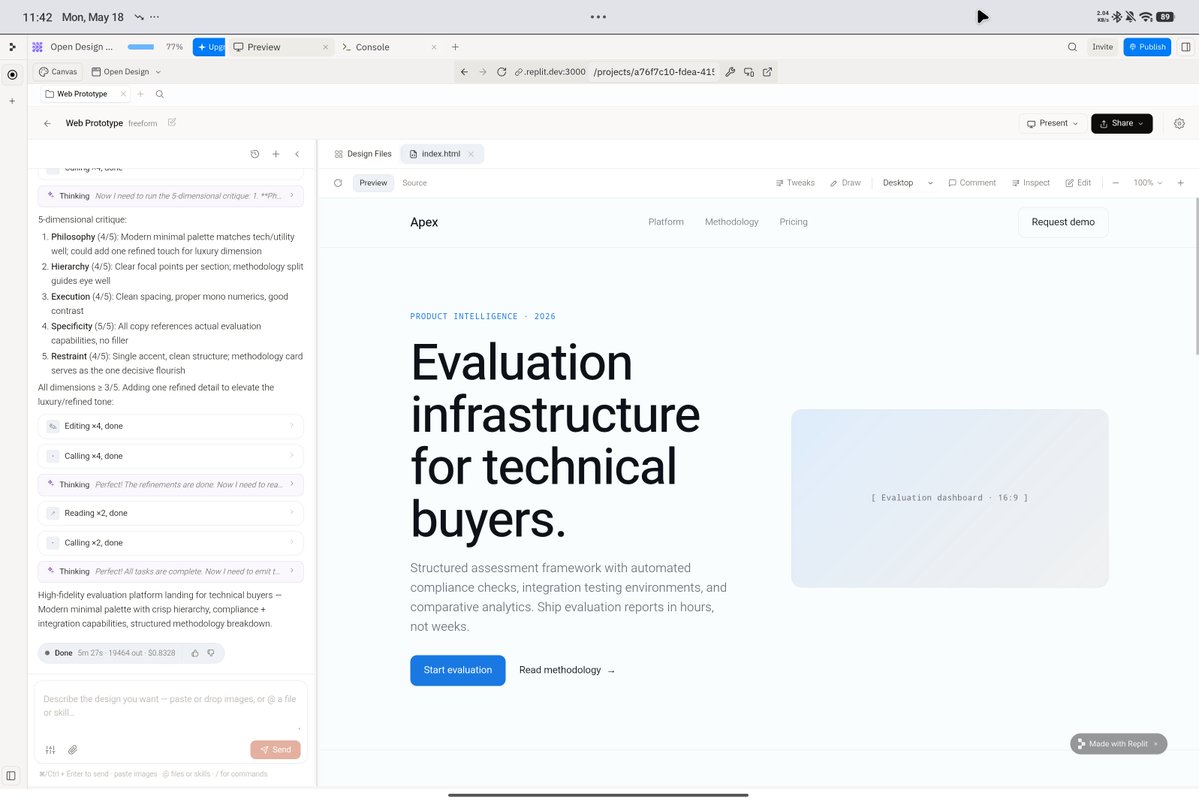This screenshot has width=1199, height=802.
Task: Toggle the Canvas view button
Action: click(x=58, y=72)
